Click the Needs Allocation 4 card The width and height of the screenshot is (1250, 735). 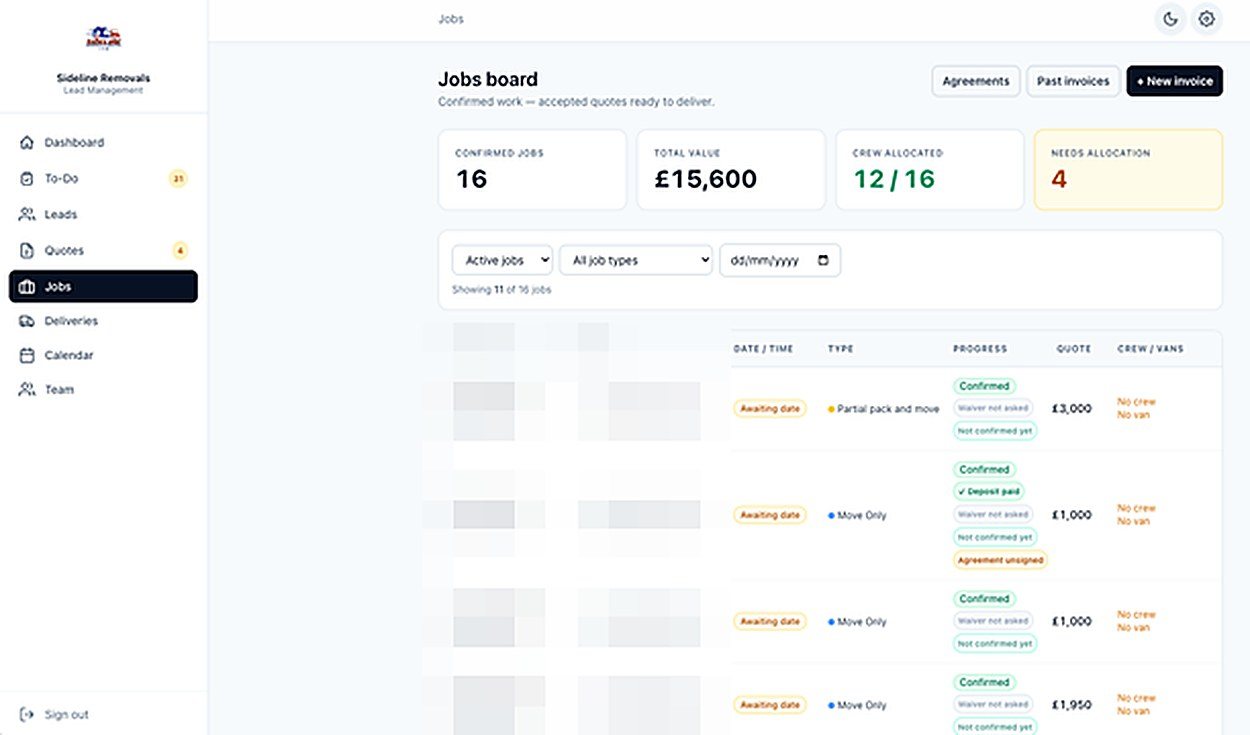click(x=1128, y=170)
